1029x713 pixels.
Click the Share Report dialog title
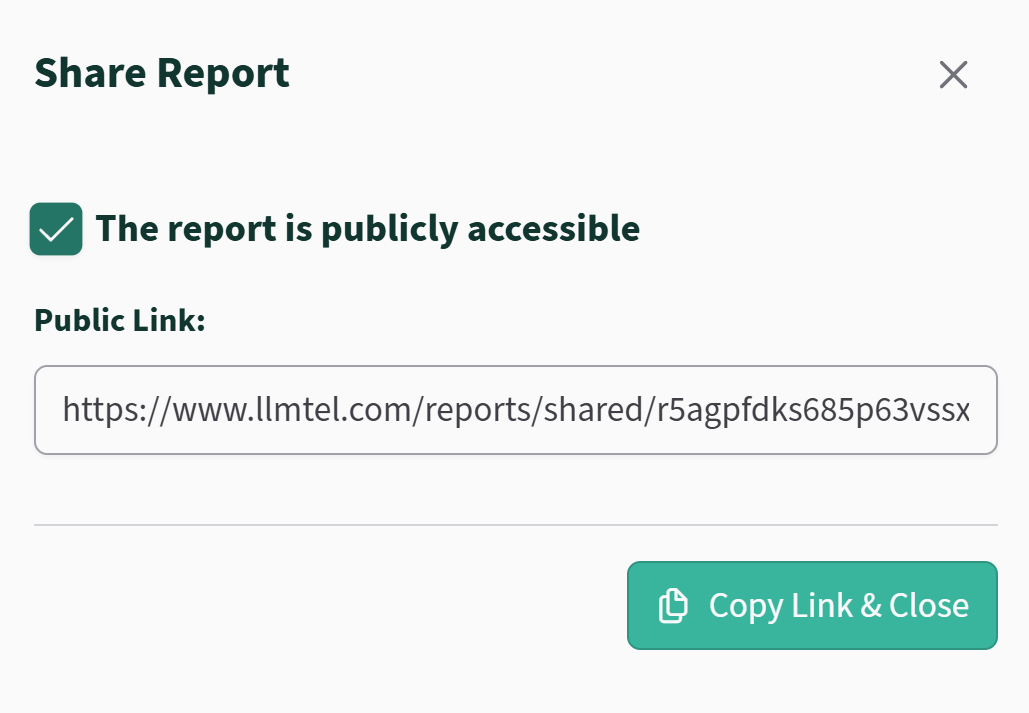(162, 74)
